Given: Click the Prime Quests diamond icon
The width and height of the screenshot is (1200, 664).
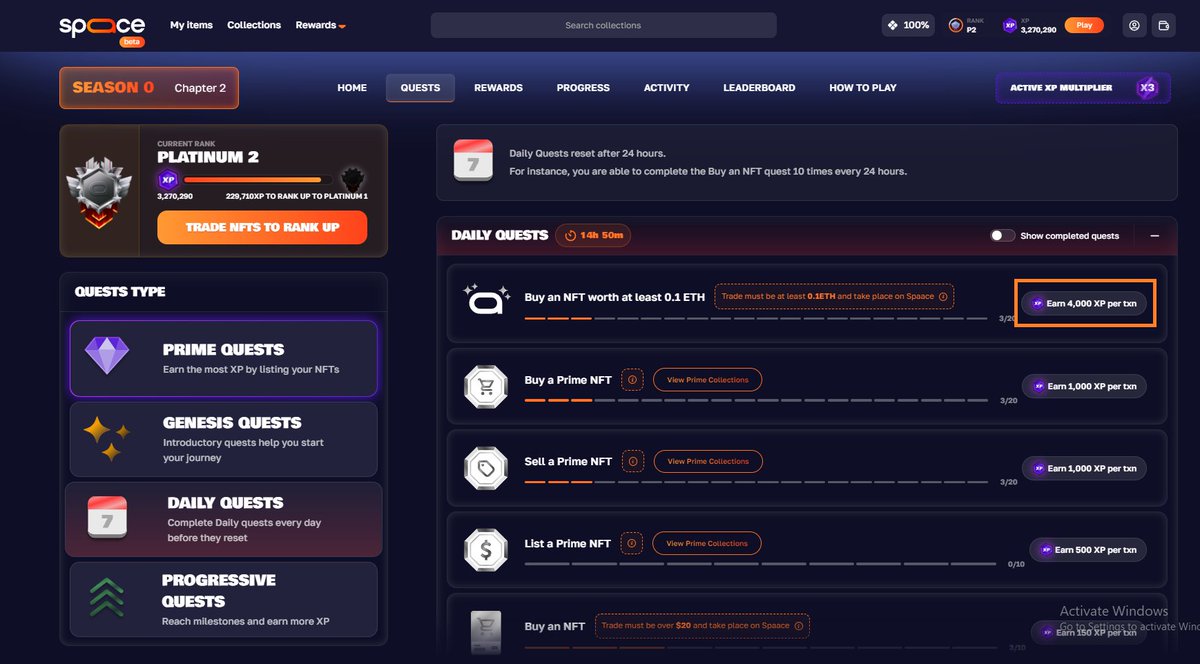Looking at the screenshot, I should (107, 356).
